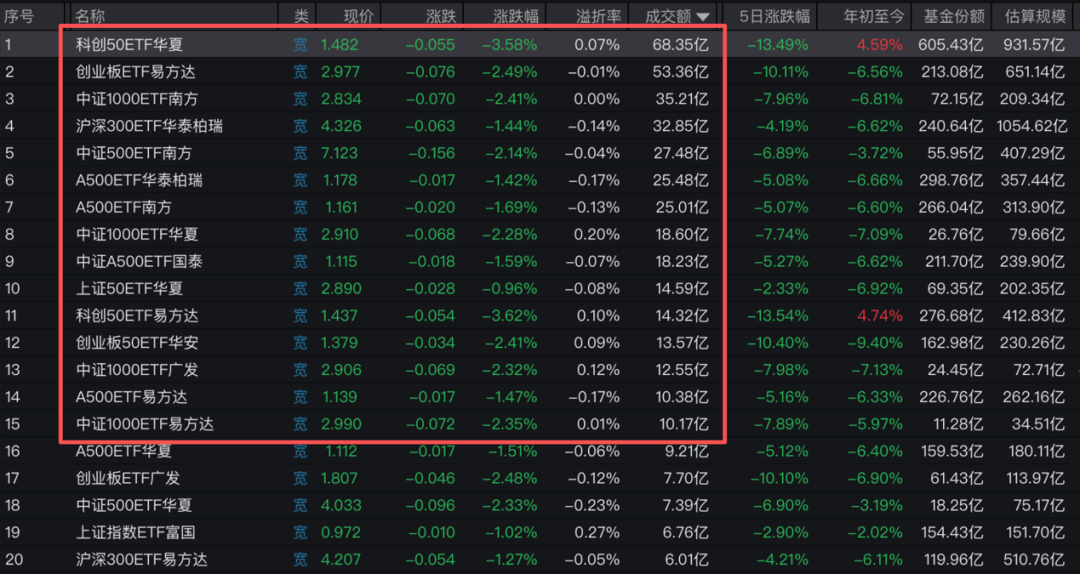The image size is (1080, 574).
Task: Sort by 涨跌 column header
Action: click(441, 17)
